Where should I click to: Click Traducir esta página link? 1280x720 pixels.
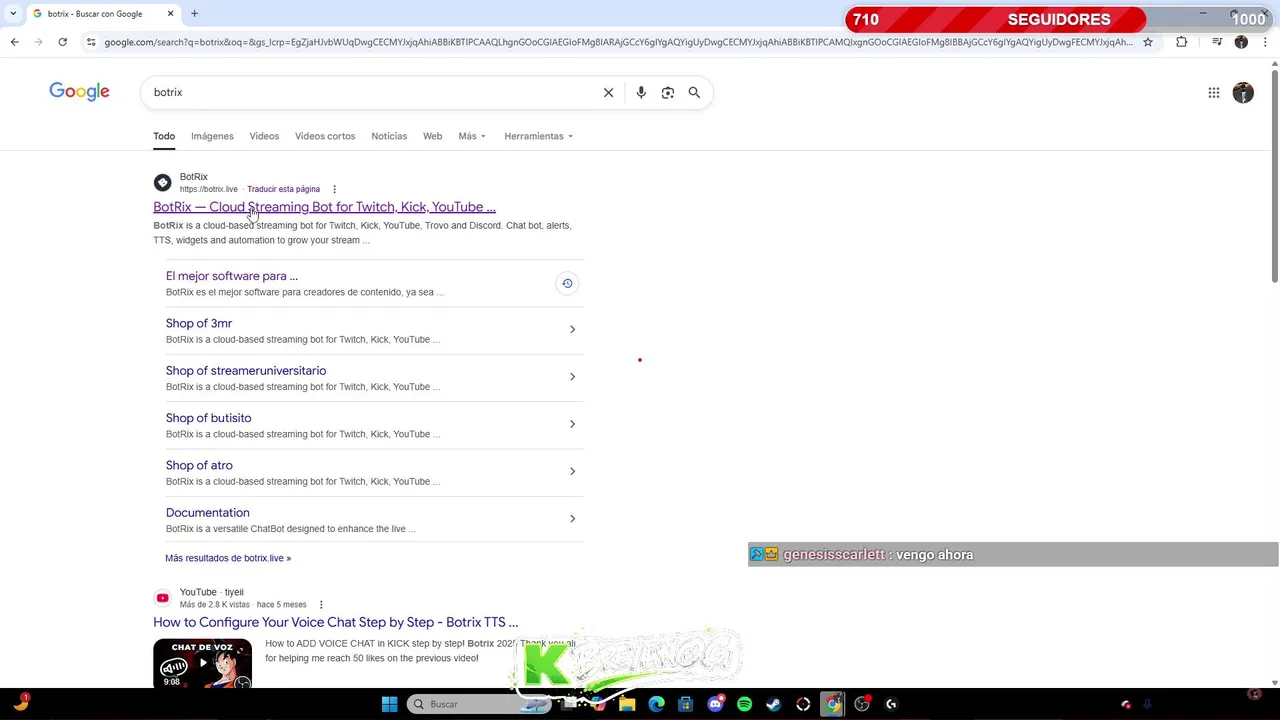pyautogui.click(x=283, y=189)
